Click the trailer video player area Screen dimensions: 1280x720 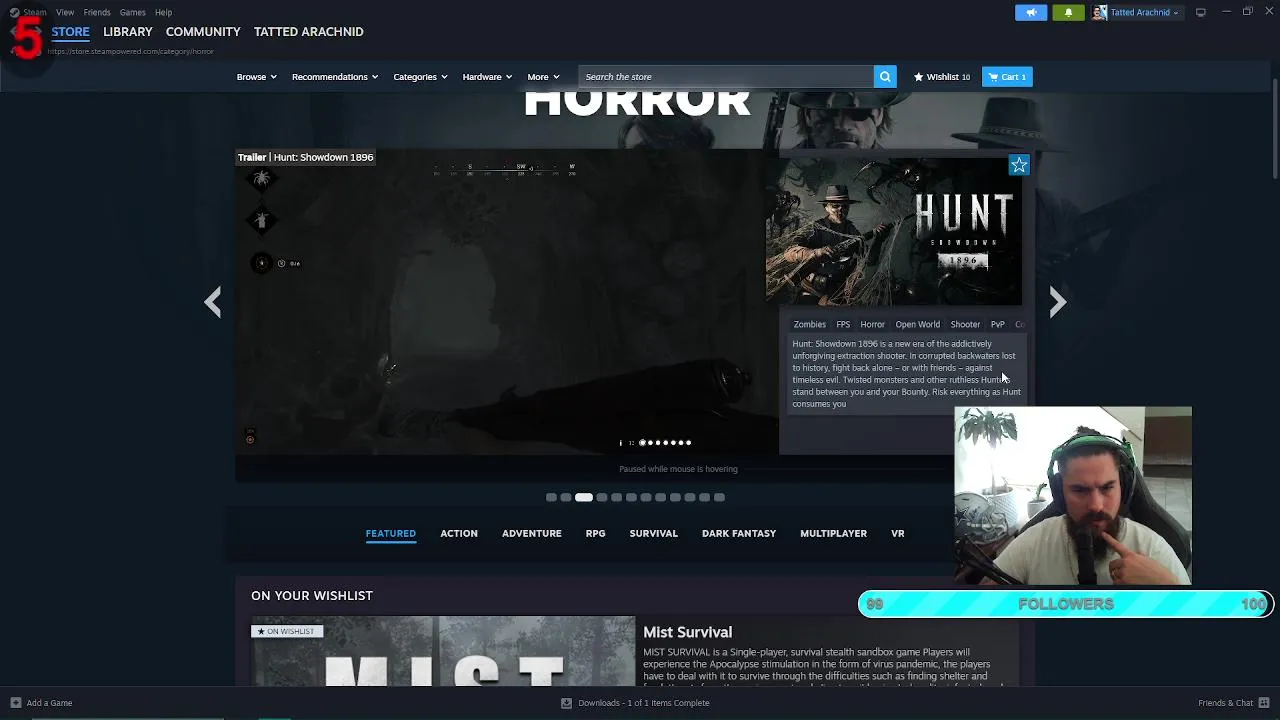[507, 302]
